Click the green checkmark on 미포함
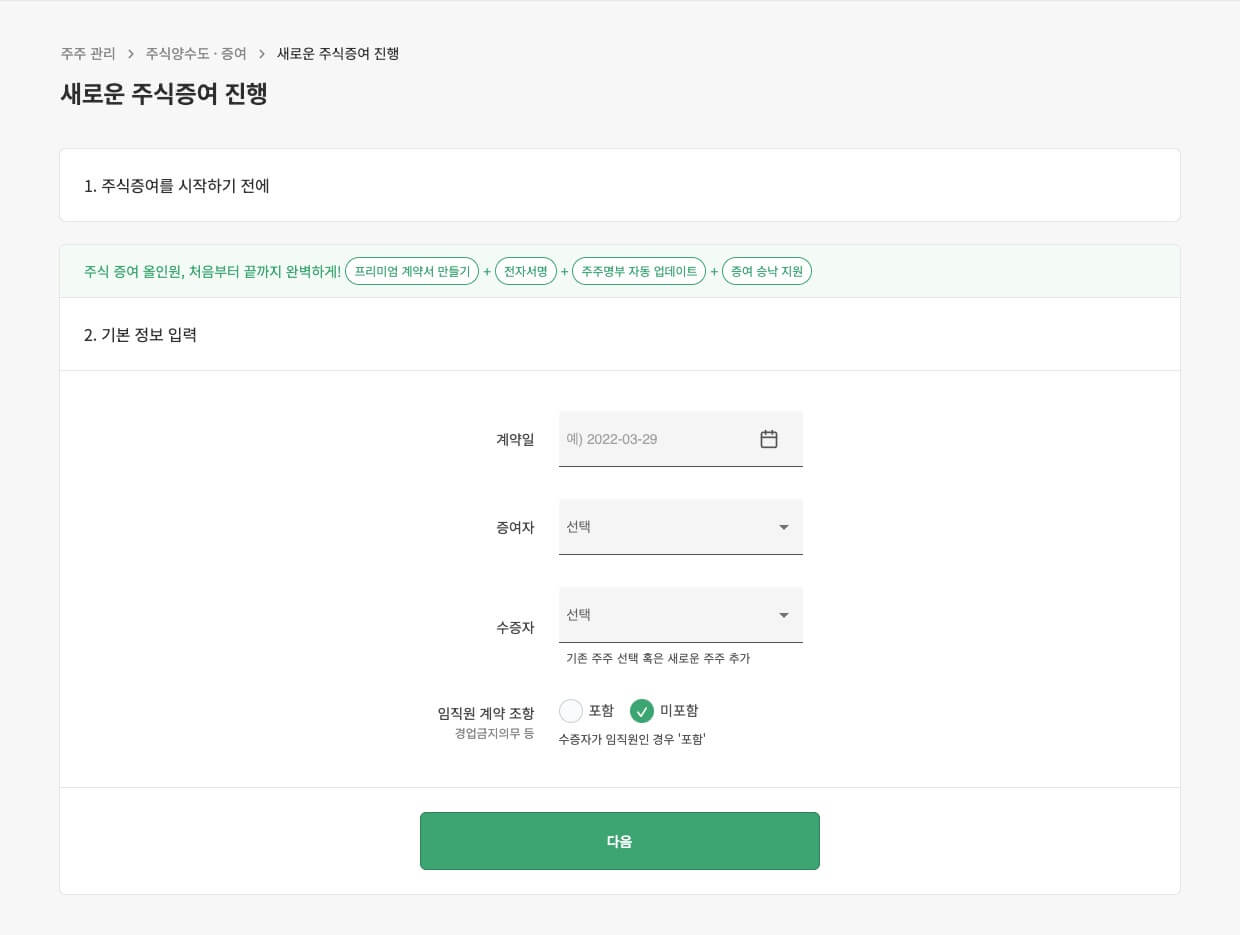The width and height of the screenshot is (1240, 935). [x=641, y=711]
